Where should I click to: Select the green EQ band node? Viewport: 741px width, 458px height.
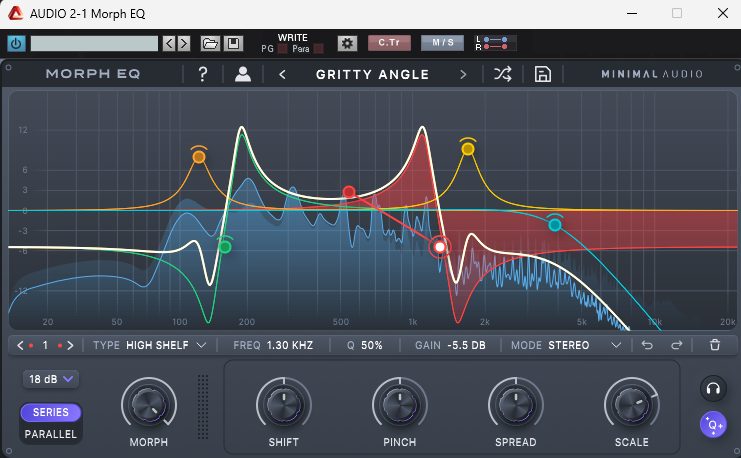pyautogui.click(x=225, y=247)
